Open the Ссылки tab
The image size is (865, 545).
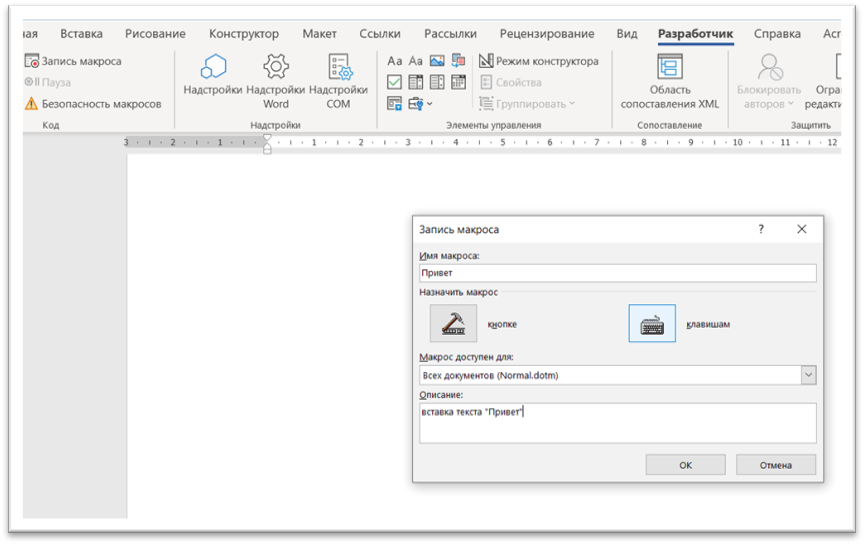click(x=380, y=34)
